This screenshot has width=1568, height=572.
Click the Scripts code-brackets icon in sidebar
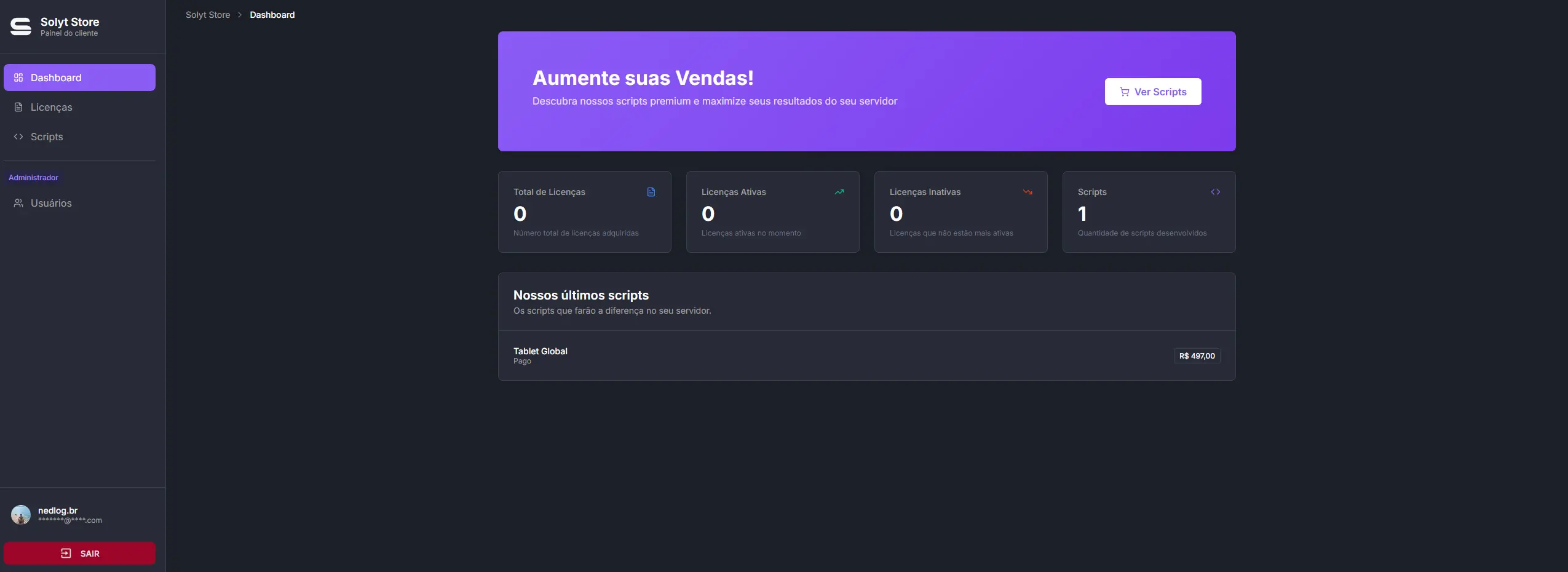(18, 137)
